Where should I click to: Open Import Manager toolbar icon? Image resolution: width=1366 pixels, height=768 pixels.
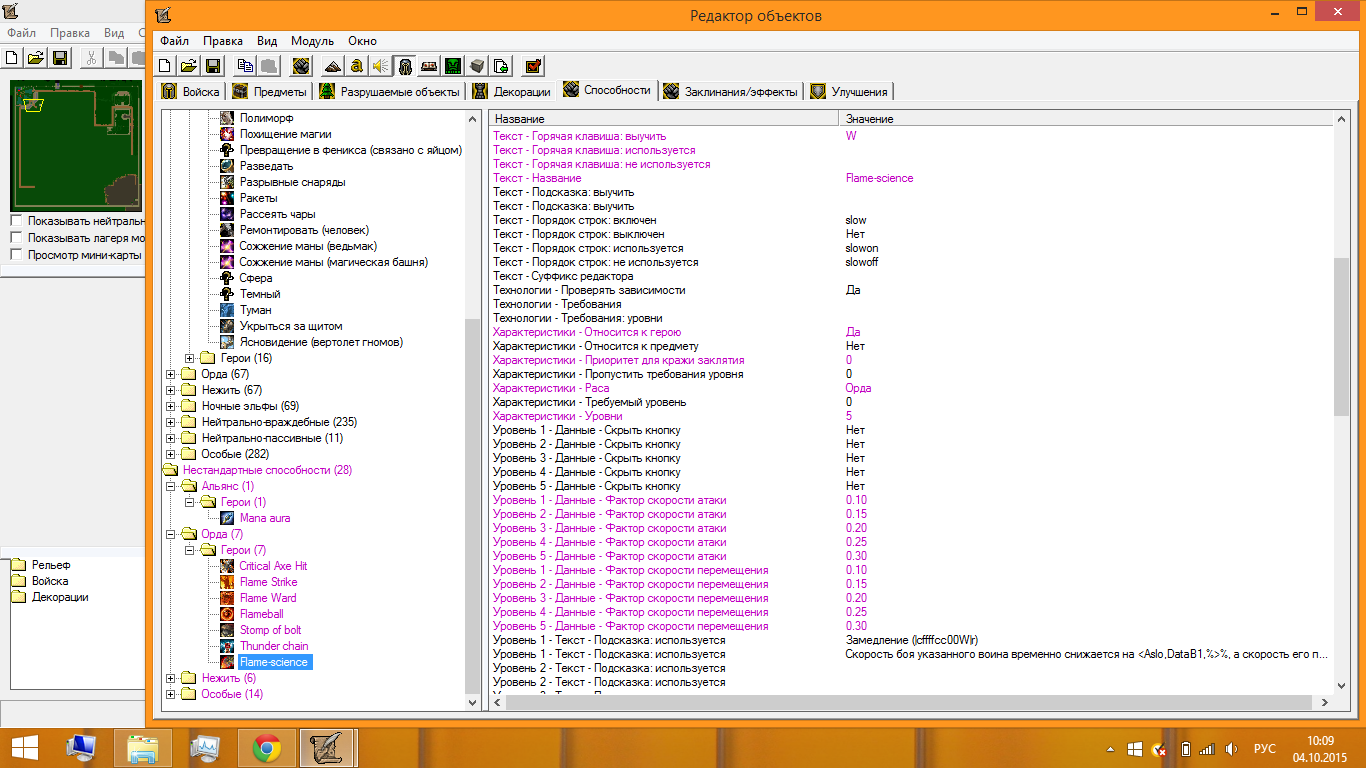(501, 66)
